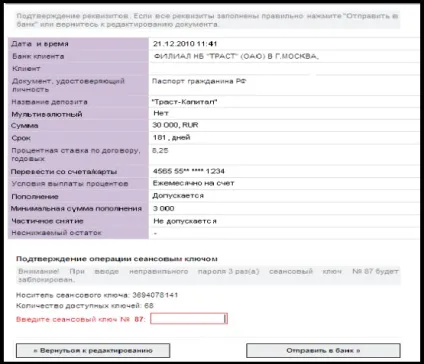Screen dimensions: 424x364
Task: Click the 'Документ, удостоверяющий личность' label
Action: coord(68,85)
